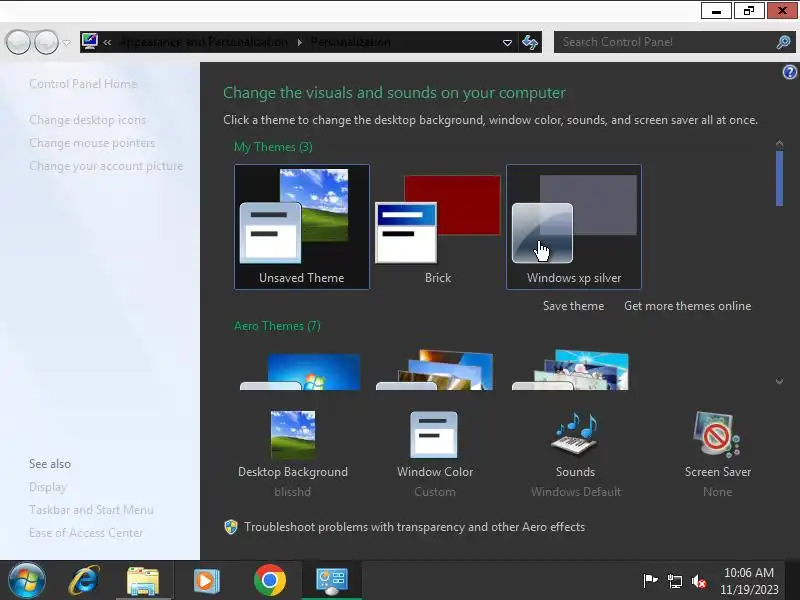800x600 pixels.
Task: Click the muted volume tray icon
Action: tap(698, 581)
